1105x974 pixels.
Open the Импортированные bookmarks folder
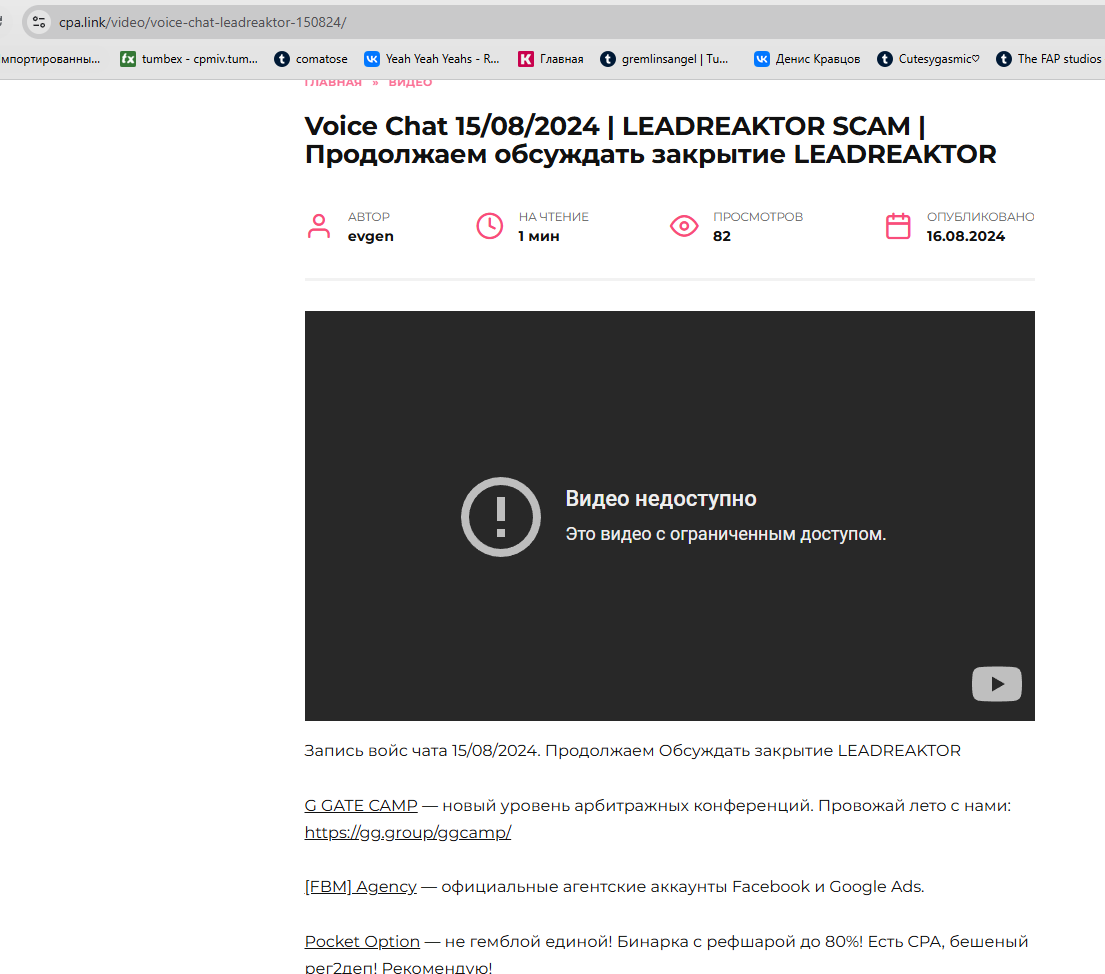point(50,59)
